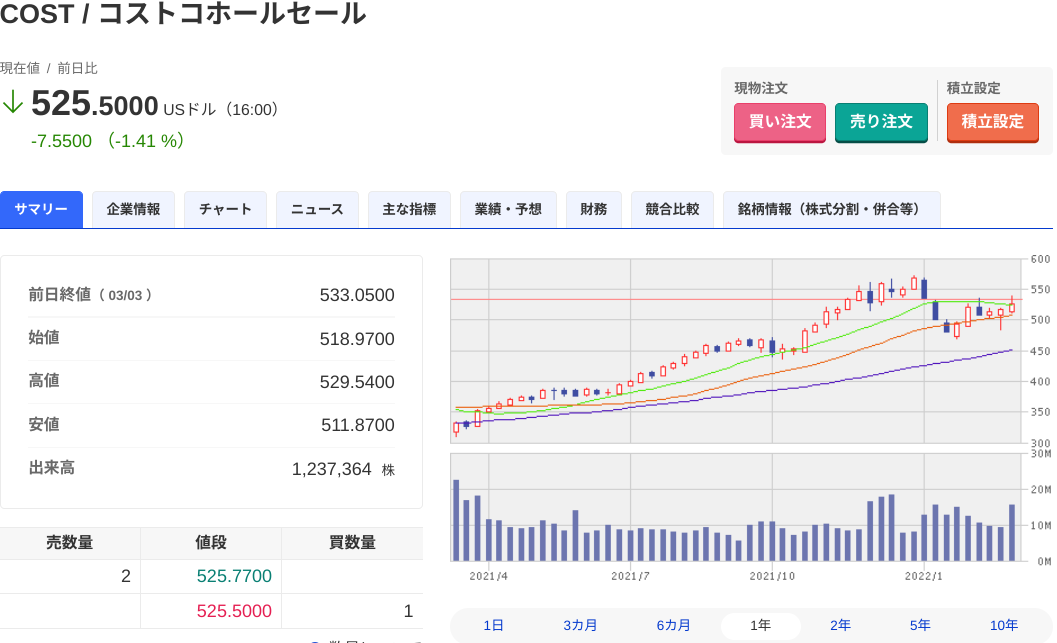
Task: Click the 2021/7 chart axis label
Action: [x=630, y=576]
